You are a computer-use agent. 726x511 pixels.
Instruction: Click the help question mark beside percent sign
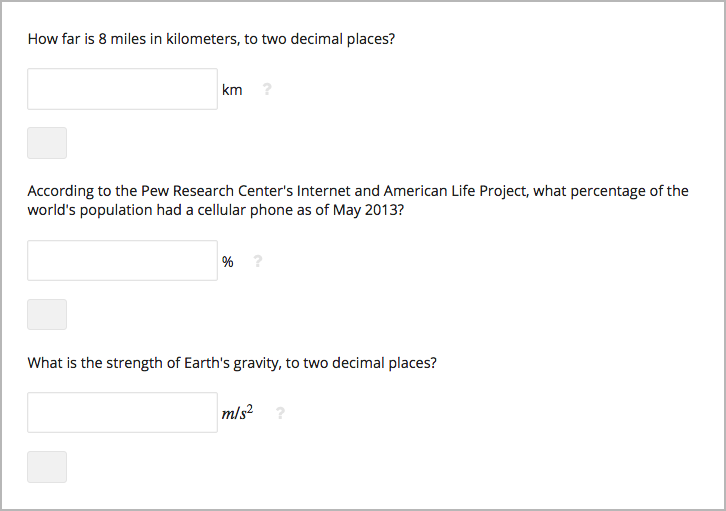258,262
